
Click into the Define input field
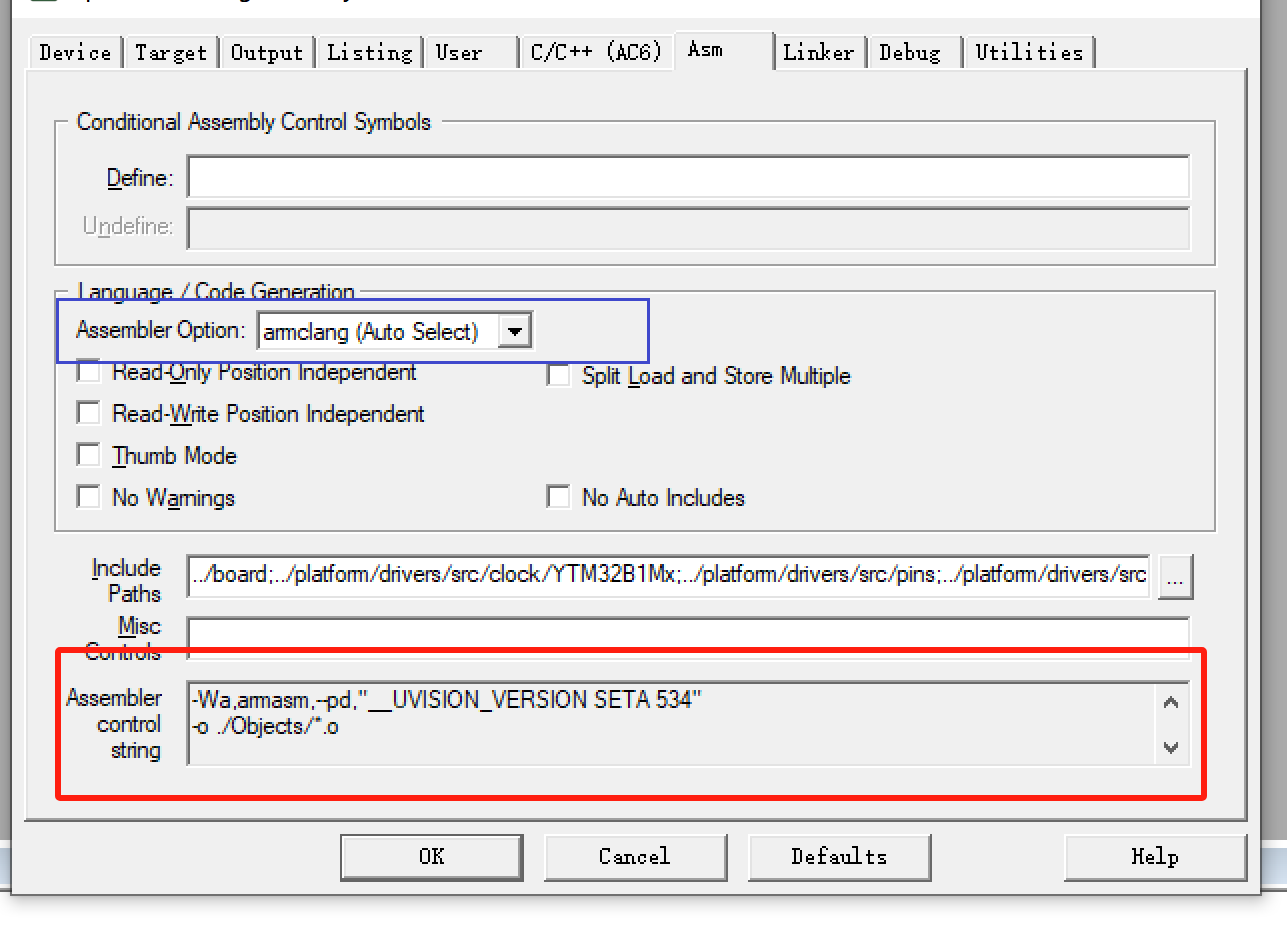pyautogui.click(x=688, y=178)
